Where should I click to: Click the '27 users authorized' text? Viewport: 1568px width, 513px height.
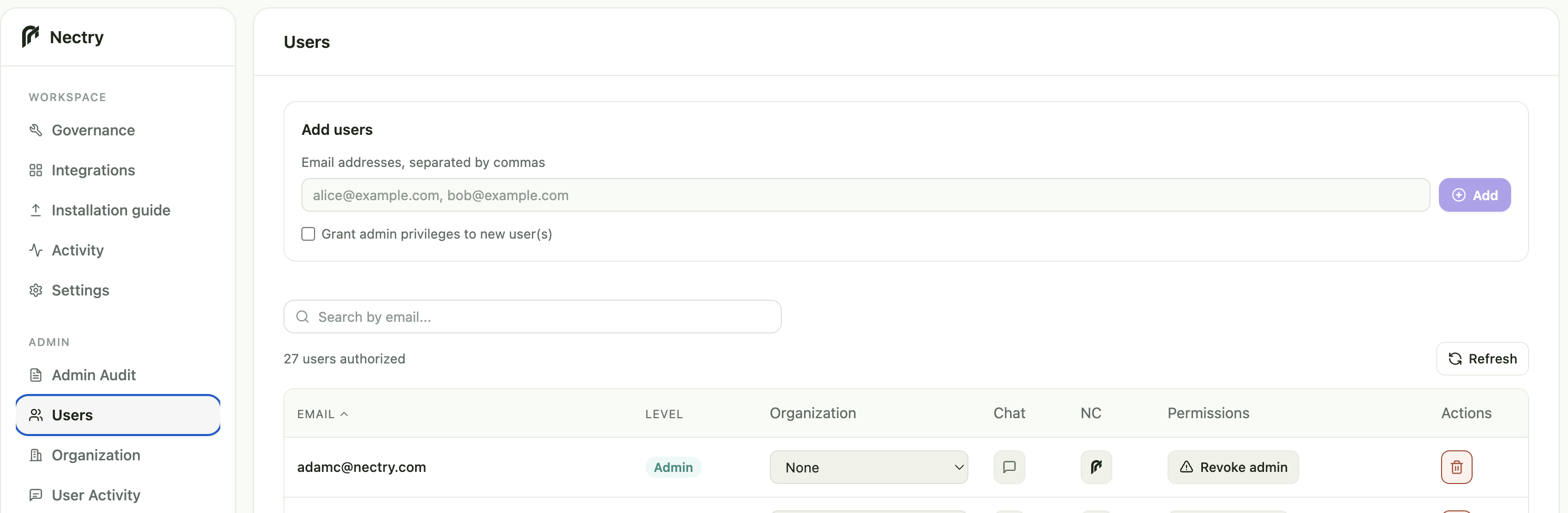[345, 359]
